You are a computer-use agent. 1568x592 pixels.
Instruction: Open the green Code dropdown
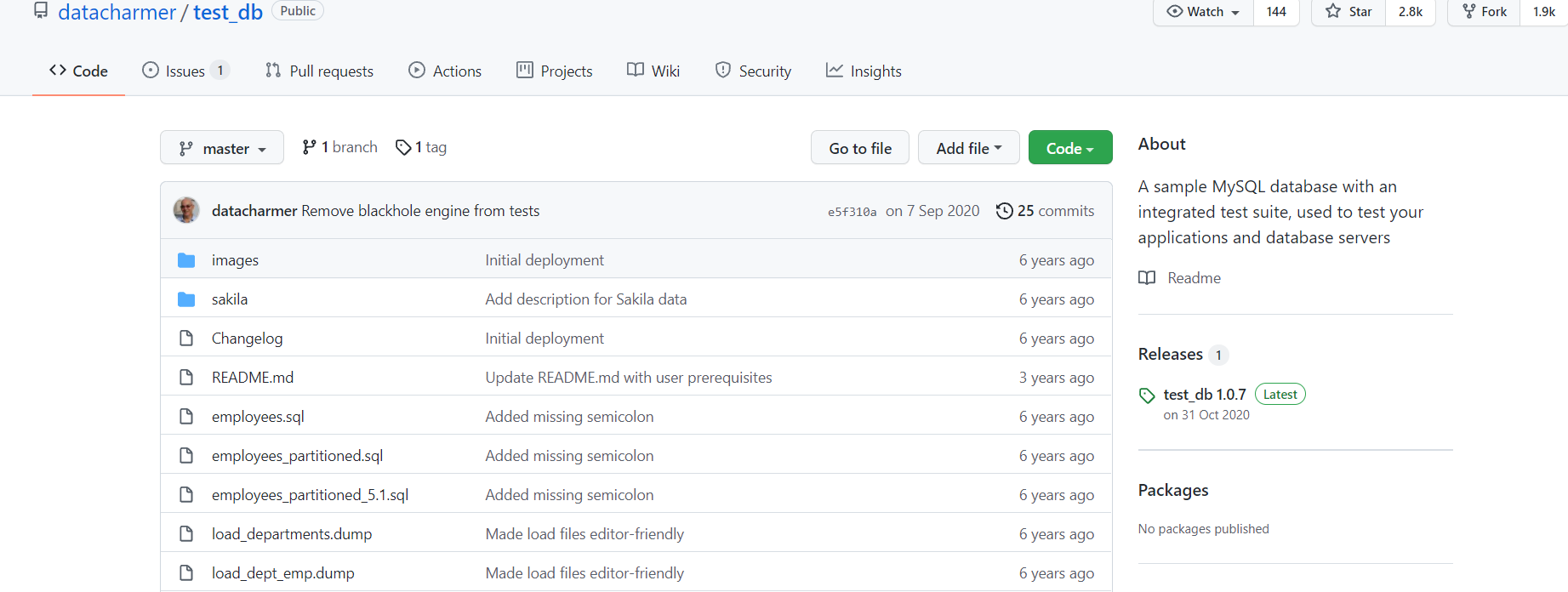coord(1070,148)
